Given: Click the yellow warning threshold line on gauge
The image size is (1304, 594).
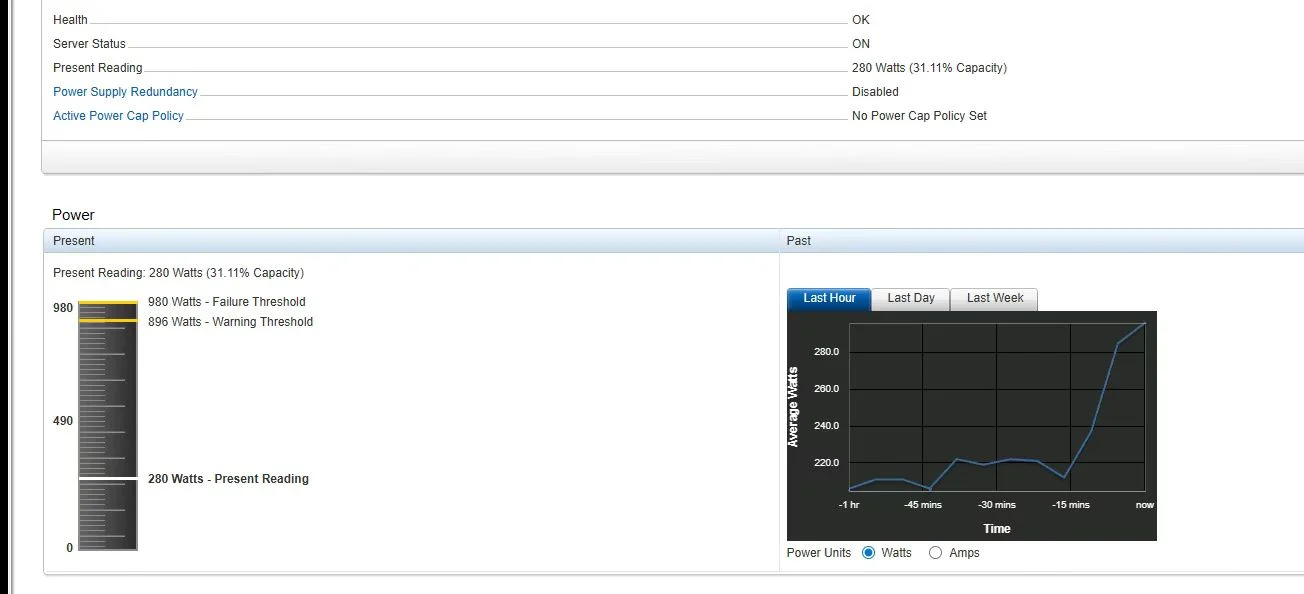Looking at the screenshot, I should pyautogui.click(x=108, y=321).
